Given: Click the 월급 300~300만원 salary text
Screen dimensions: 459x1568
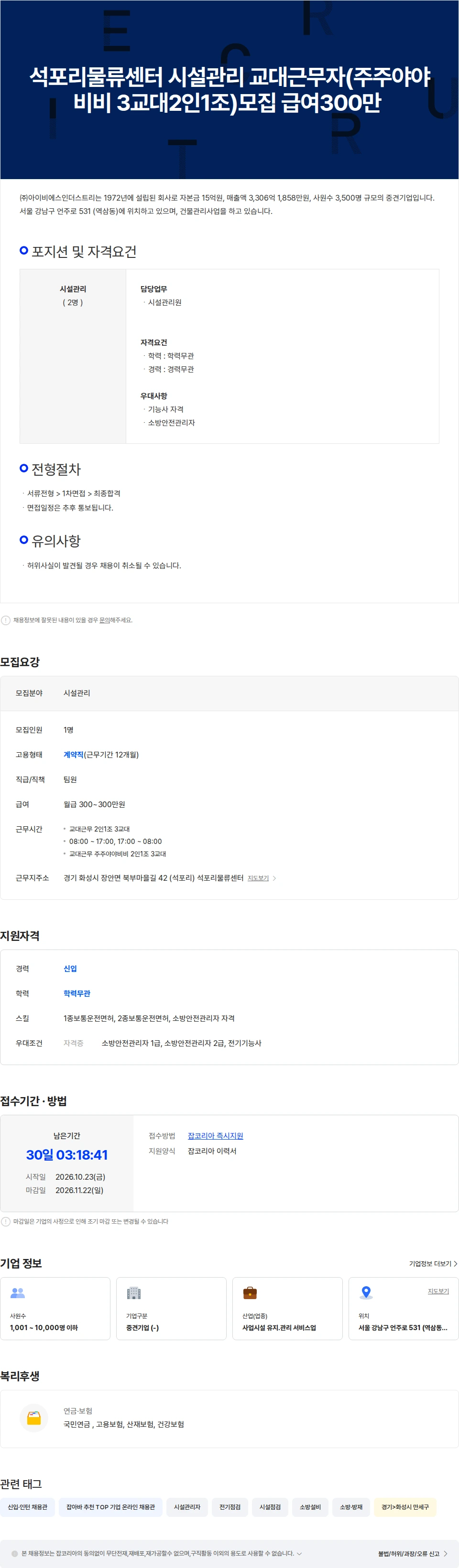Looking at the screenshot, I should pos(95,804).
